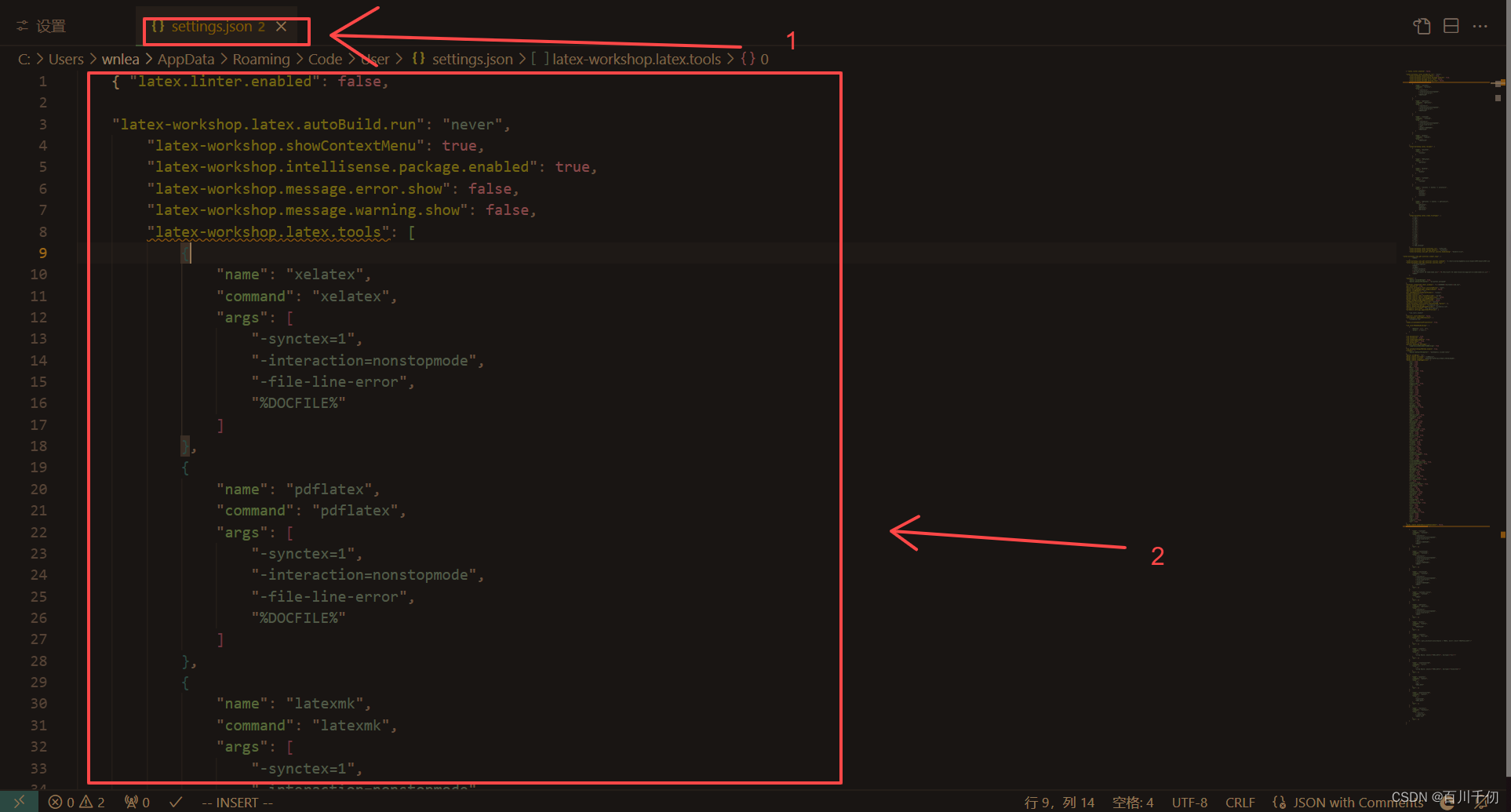Switch to the 设置 tab
1511x812 pixels.
(x=42, y=26)
